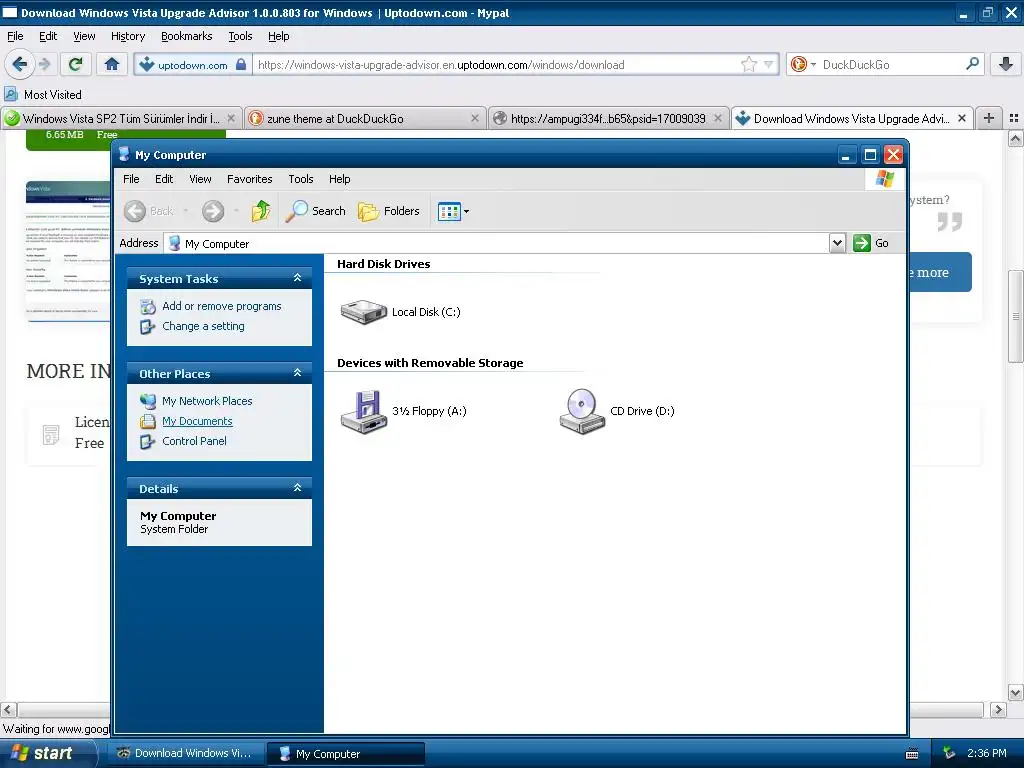1024x768 pixels.
Task: Click the browser URL address field
Action: [496, 64]
